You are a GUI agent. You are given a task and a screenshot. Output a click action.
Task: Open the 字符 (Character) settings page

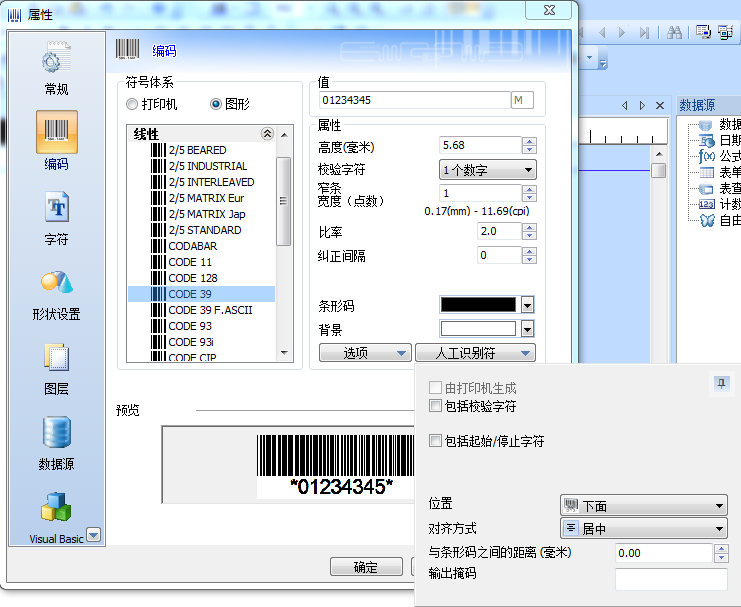56,218
